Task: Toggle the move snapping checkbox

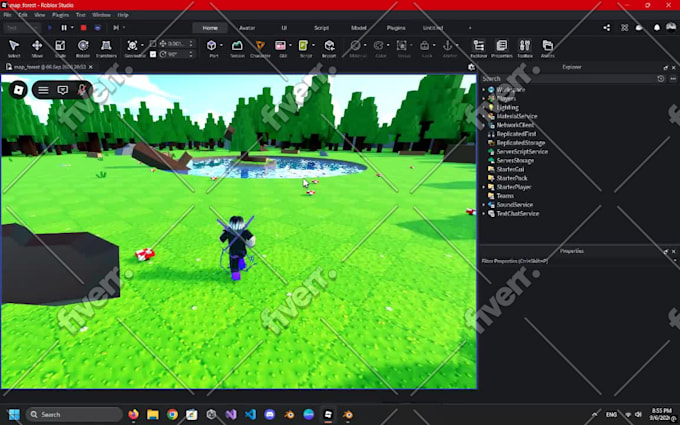Action: click(153, 44)
